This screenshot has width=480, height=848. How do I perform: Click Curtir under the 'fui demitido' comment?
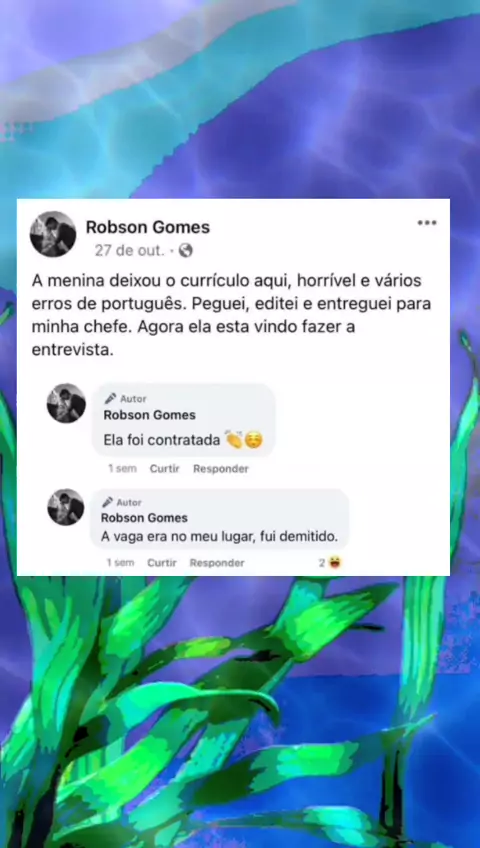click(x=162, y=563)
